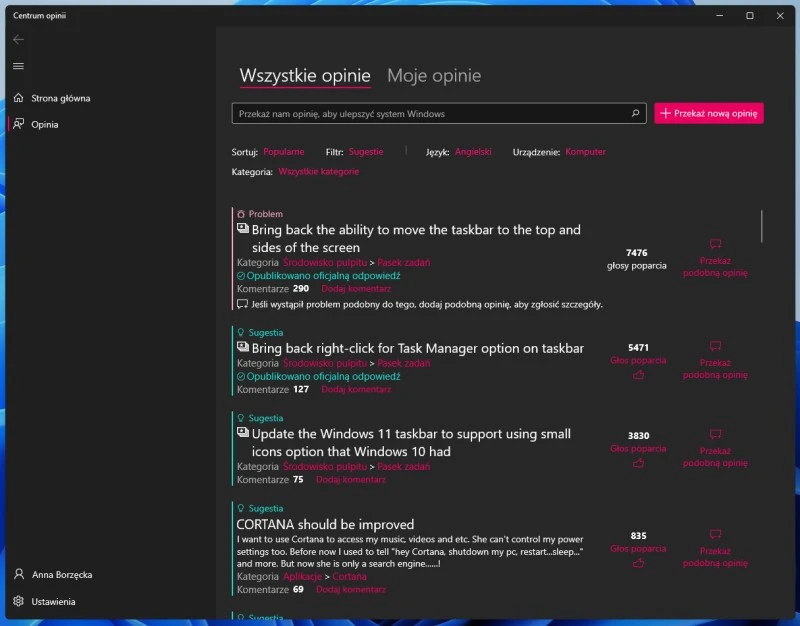Open the Sortuj Popularne dropdown
Viewport: 800px width, 626px height.
click(285, 151)
